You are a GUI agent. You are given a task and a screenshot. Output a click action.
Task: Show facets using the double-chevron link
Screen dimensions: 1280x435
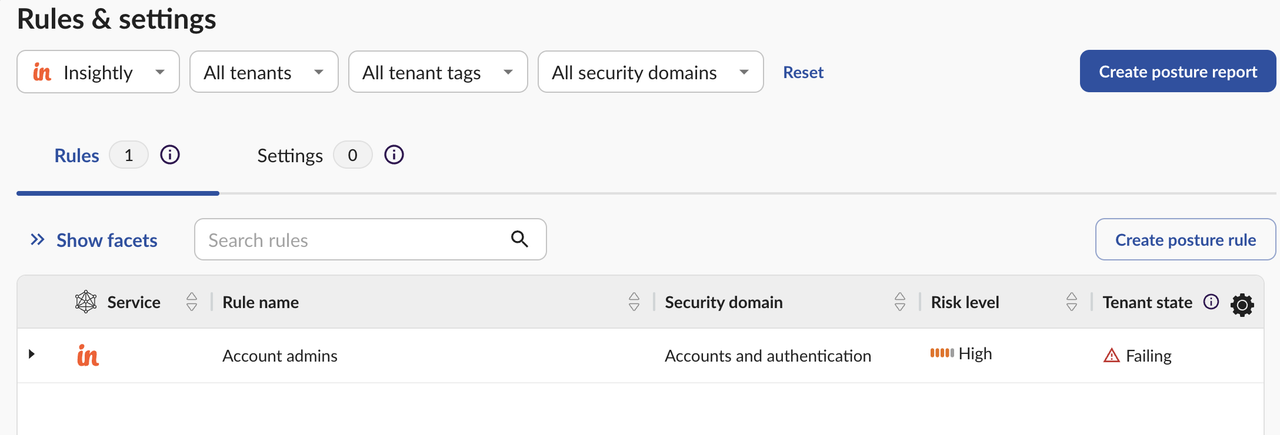pyautogui.click(x=93, y=240)
